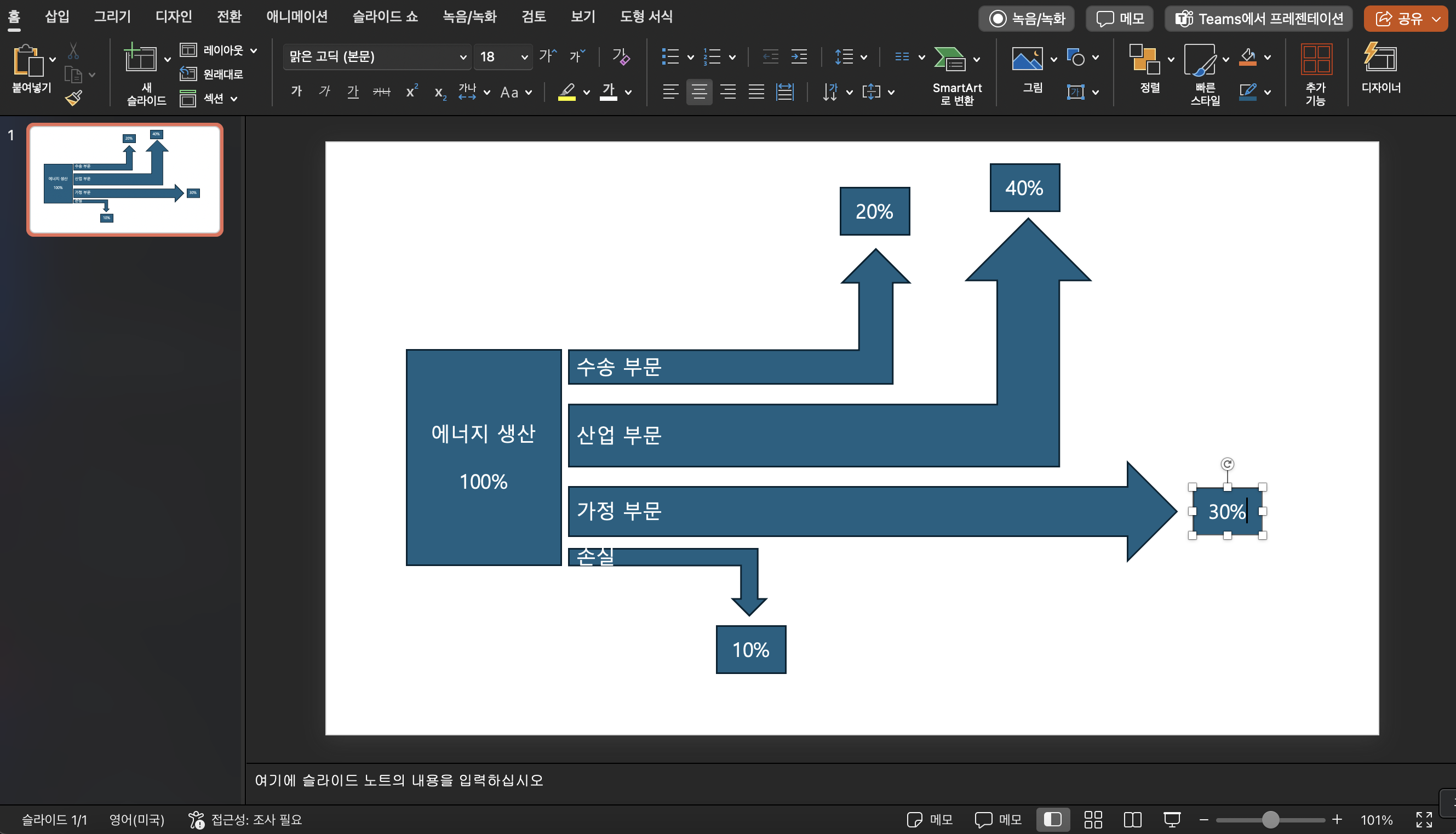
Task: Toggle bold formatting
Action: [x=296, y=91]
